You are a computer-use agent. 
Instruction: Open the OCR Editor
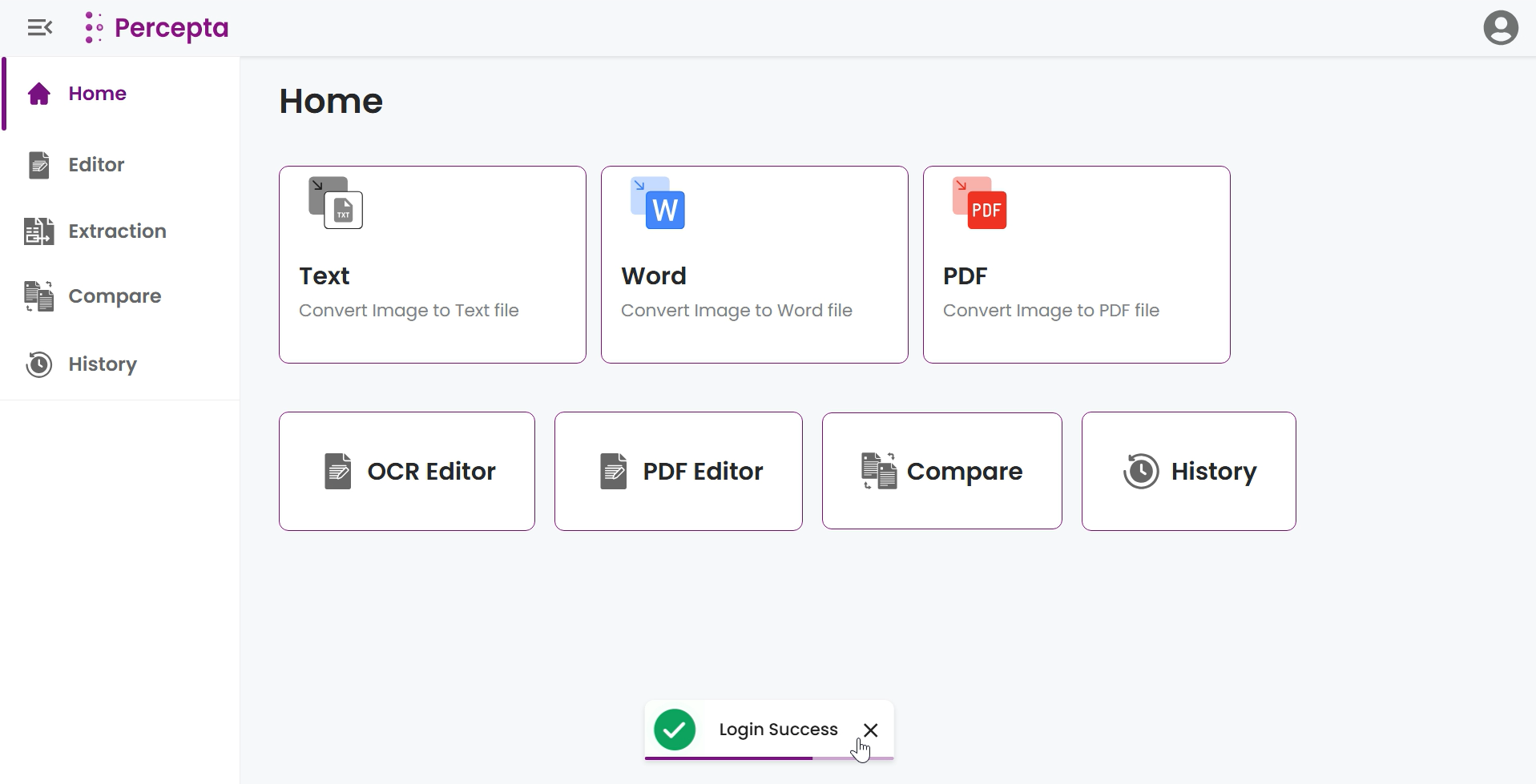[406, 472]
